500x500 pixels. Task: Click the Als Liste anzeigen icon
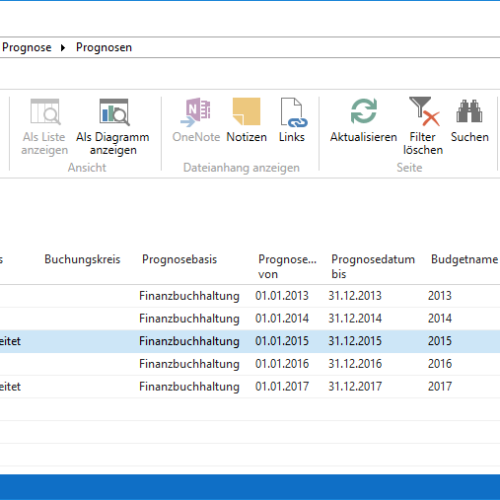tap(45, 112)
